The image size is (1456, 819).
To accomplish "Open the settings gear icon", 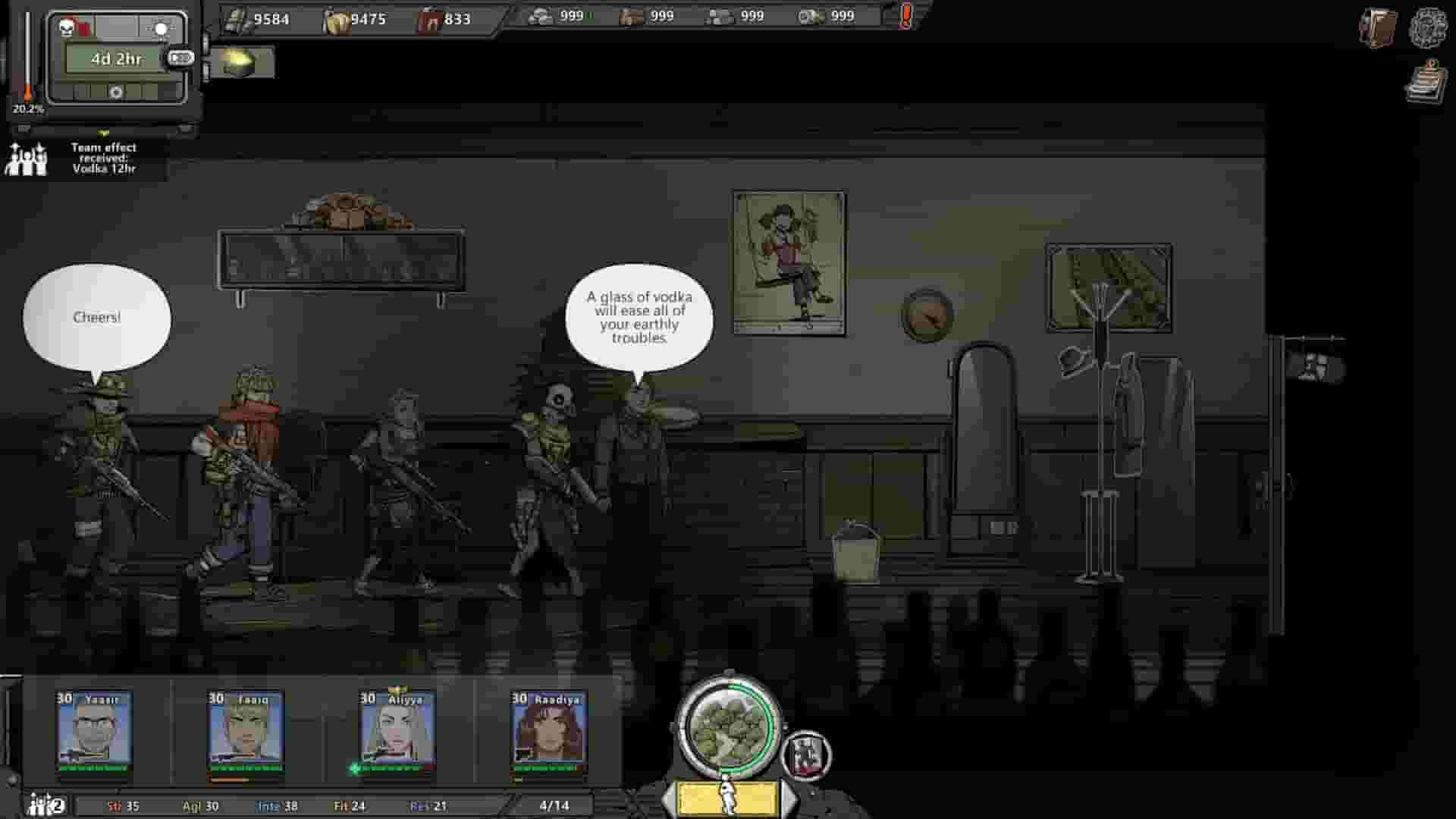I will point(1430,28).
